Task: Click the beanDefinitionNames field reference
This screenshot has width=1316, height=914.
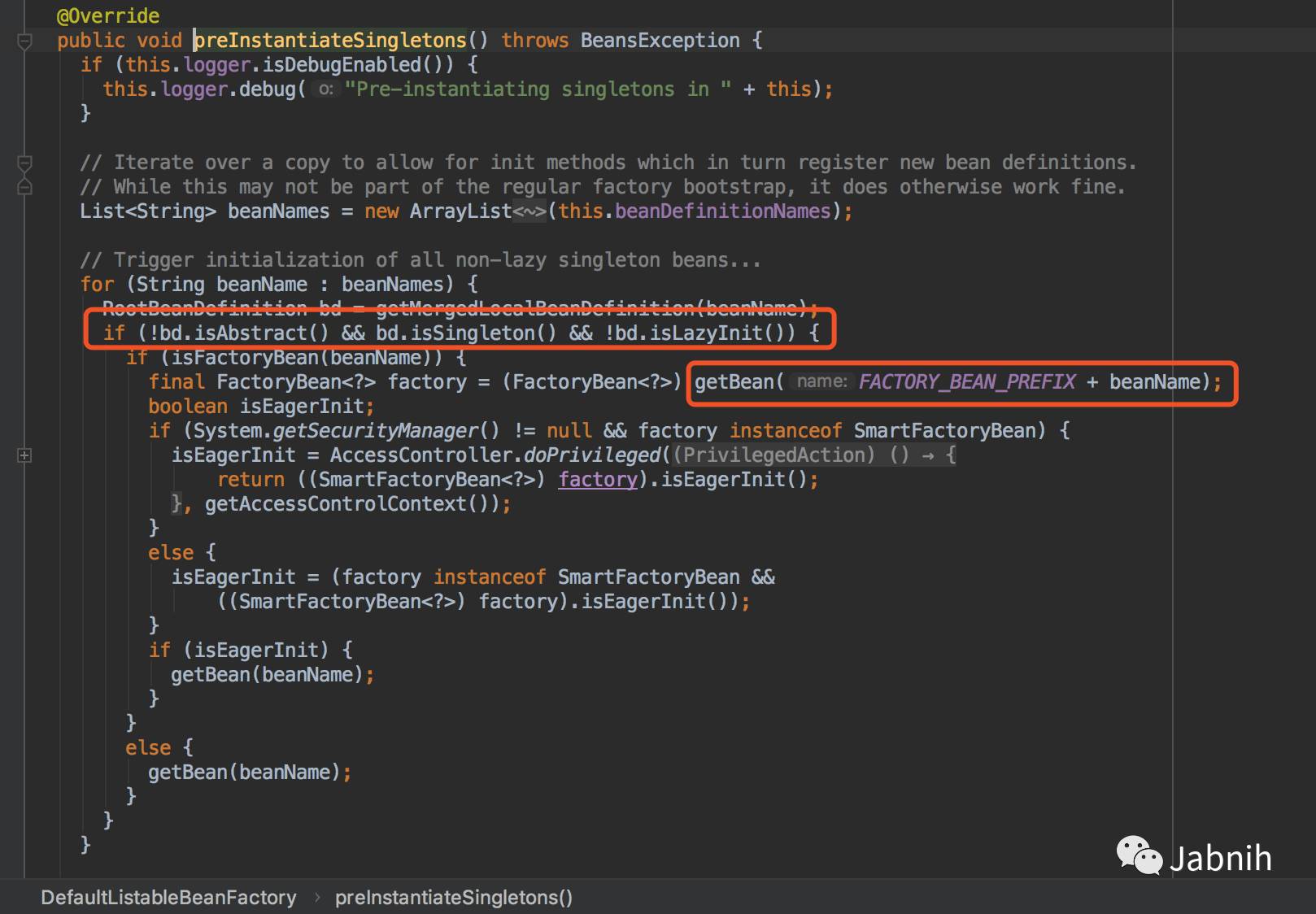Action: [722, 211]
